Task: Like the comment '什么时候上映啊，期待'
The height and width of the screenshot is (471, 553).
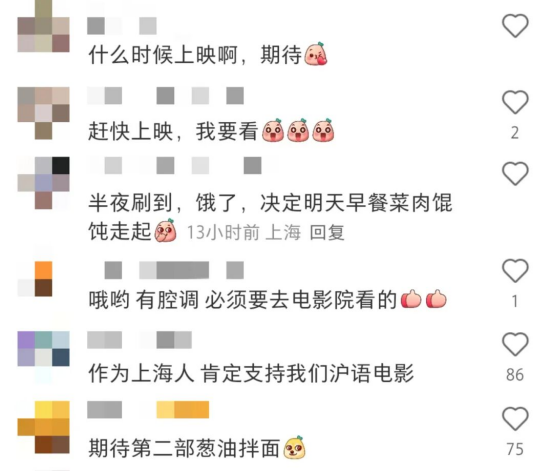Action: point(515,25)
